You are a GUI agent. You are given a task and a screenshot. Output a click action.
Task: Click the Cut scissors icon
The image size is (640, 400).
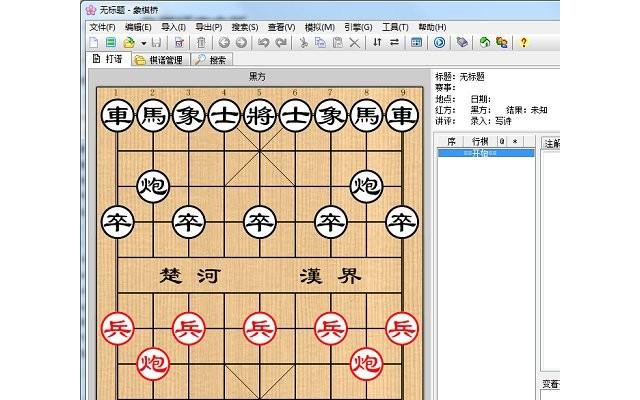coord(303,42)
